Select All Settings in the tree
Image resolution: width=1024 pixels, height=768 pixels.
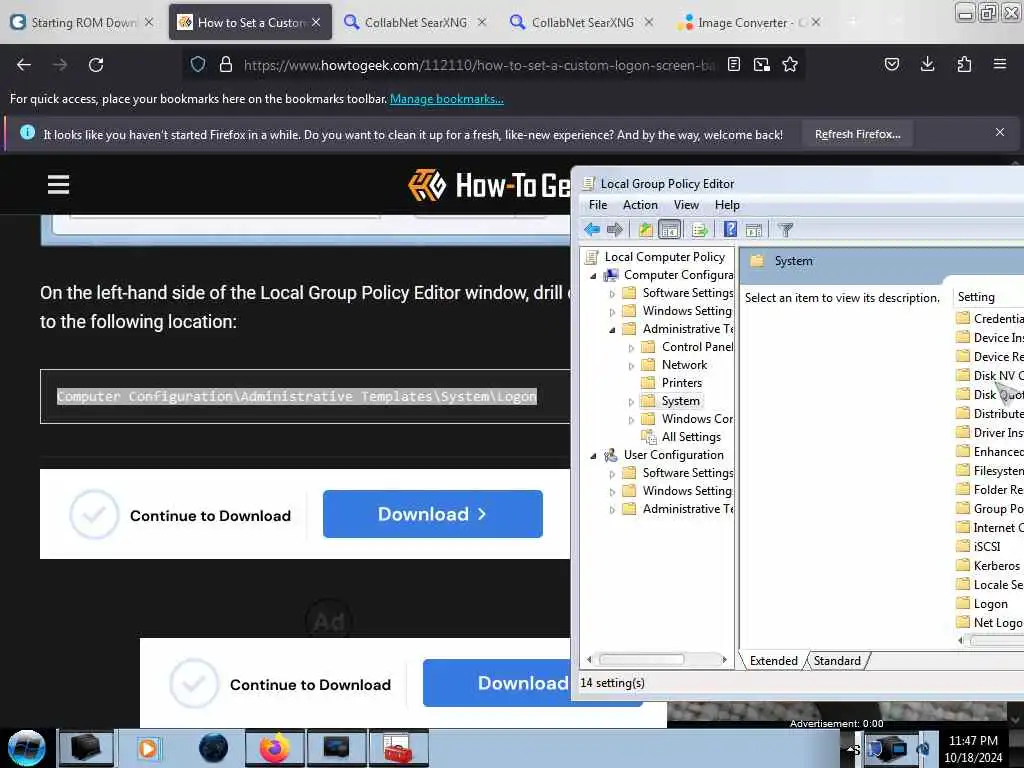pyautogui.click(x=691, y=437)
